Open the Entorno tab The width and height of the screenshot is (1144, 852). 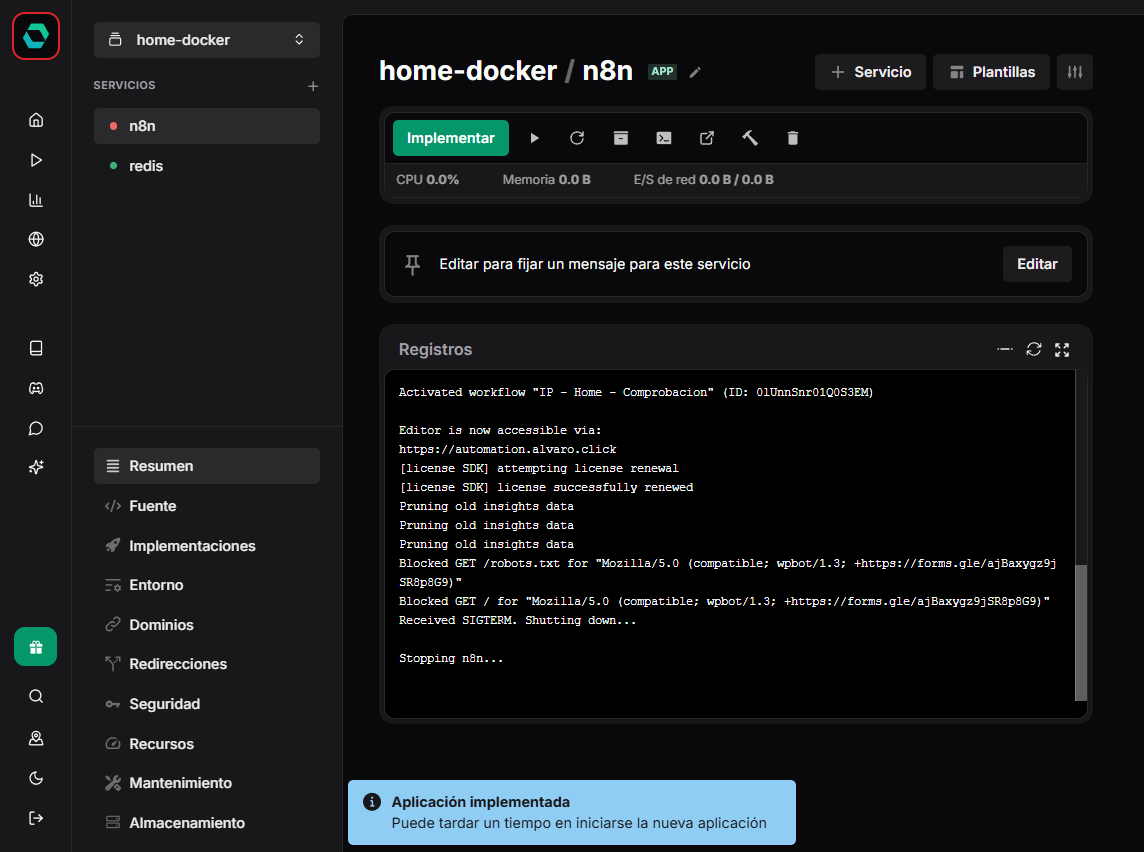click(206, 585)
